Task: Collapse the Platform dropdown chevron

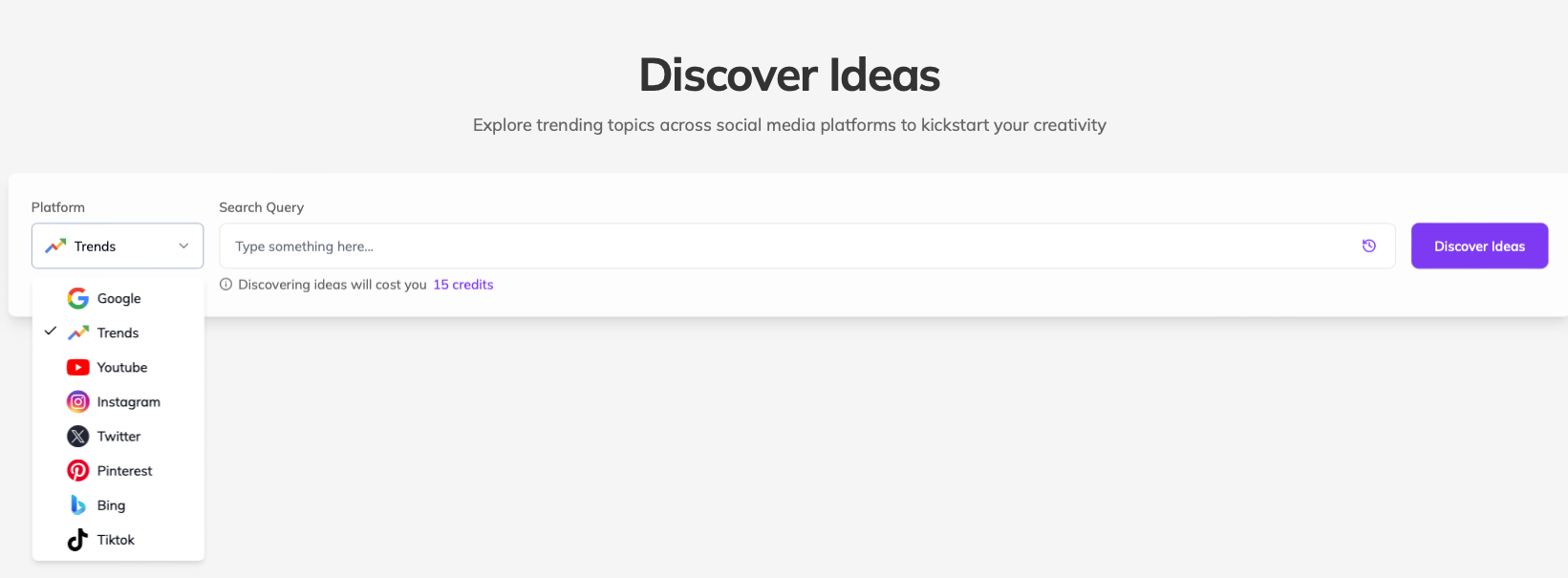Action: [183, 246]
